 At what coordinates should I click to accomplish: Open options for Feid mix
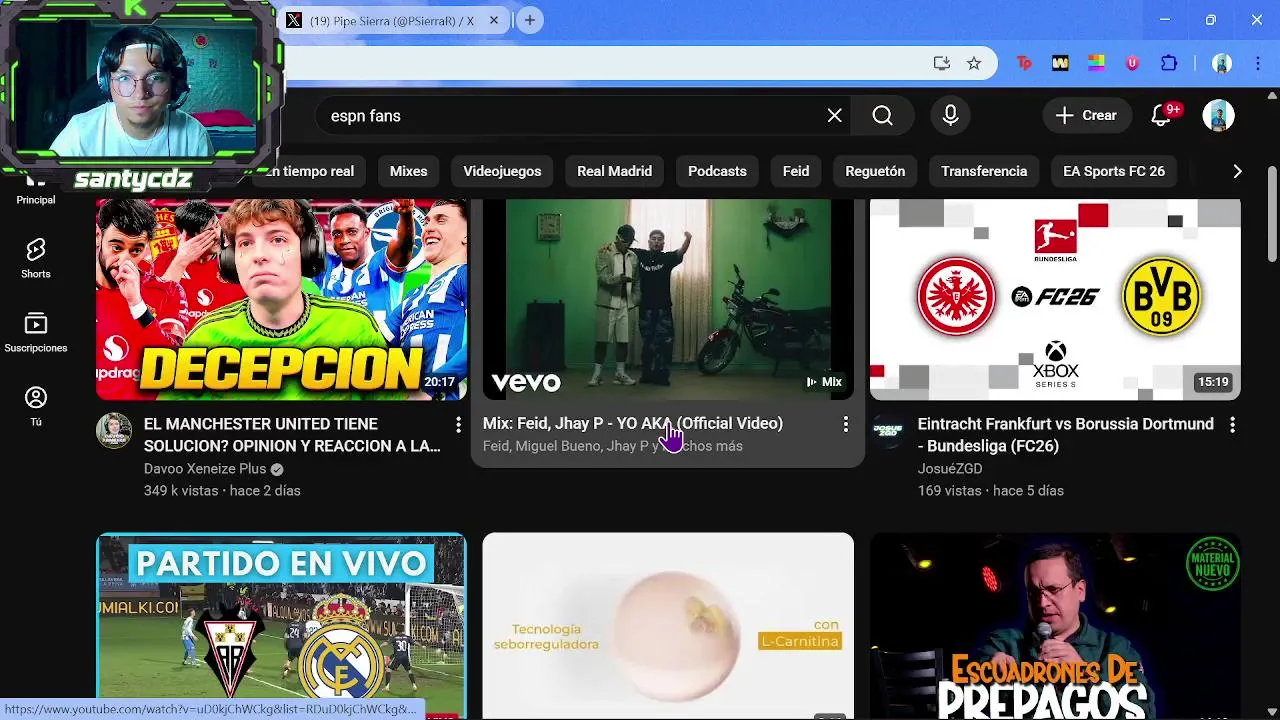pyautogui.click(x=845, y=425)
